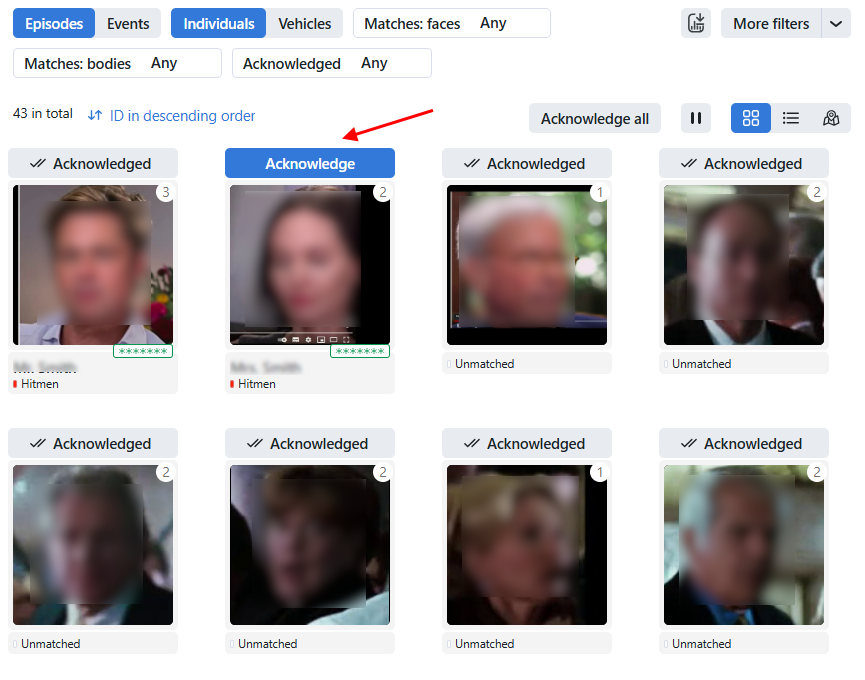Toggle the Vehicles object type
Screen dimensions: 865x680
pyautogui.click(x=304, y=24)
